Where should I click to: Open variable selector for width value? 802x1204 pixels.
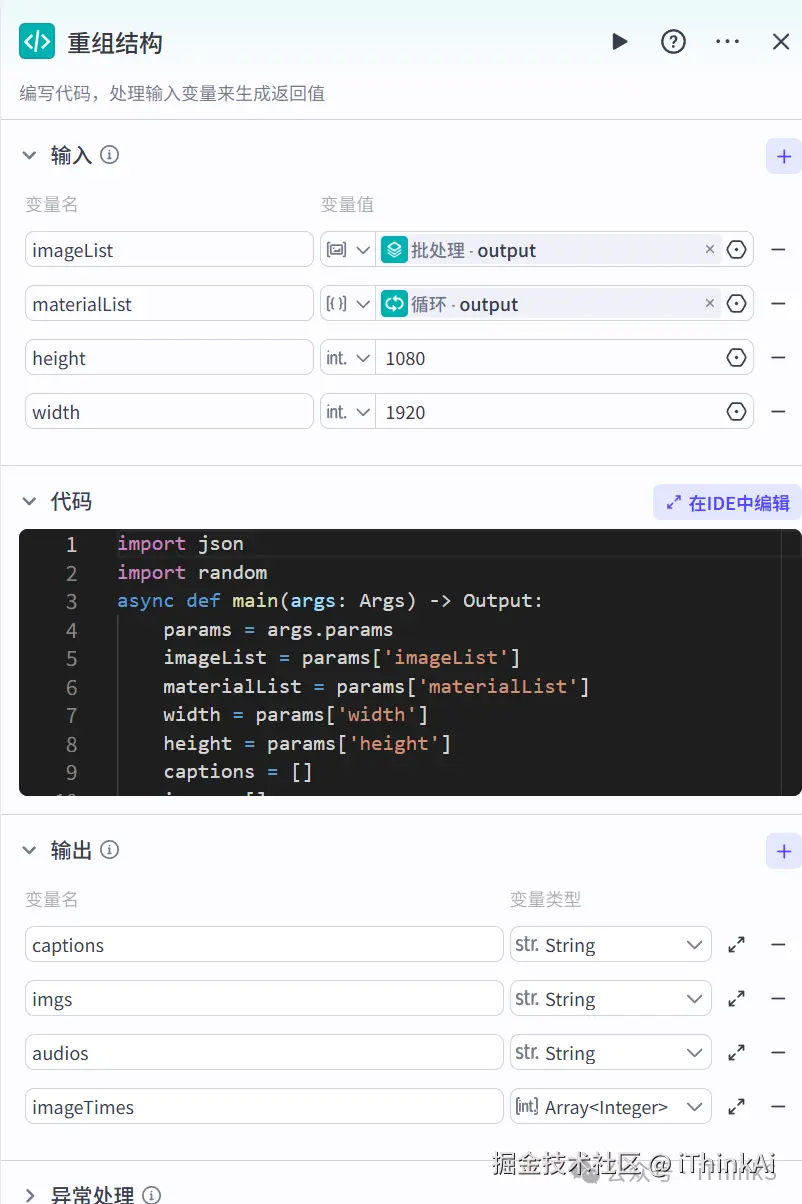pyautogui.click(x=737, y=412)
